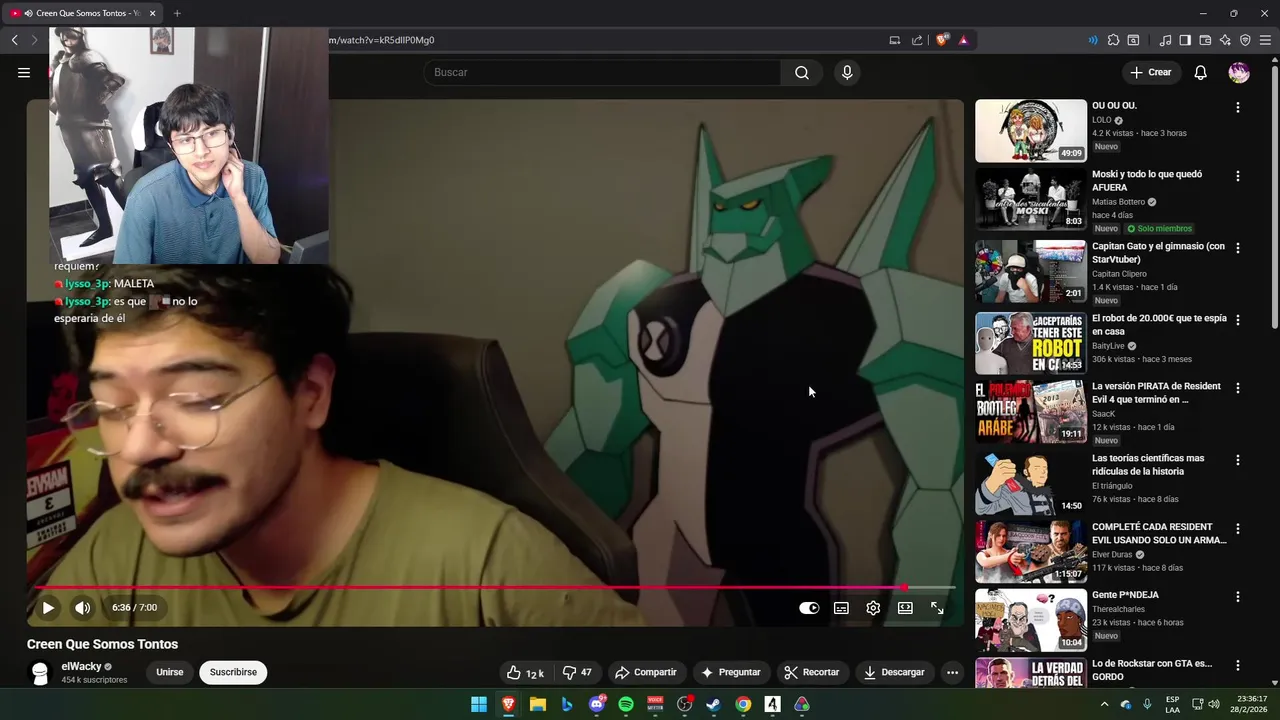1280x720 pixels.
Task: Click the elWacky channel avatar
Action: click(x=40, y=672)
